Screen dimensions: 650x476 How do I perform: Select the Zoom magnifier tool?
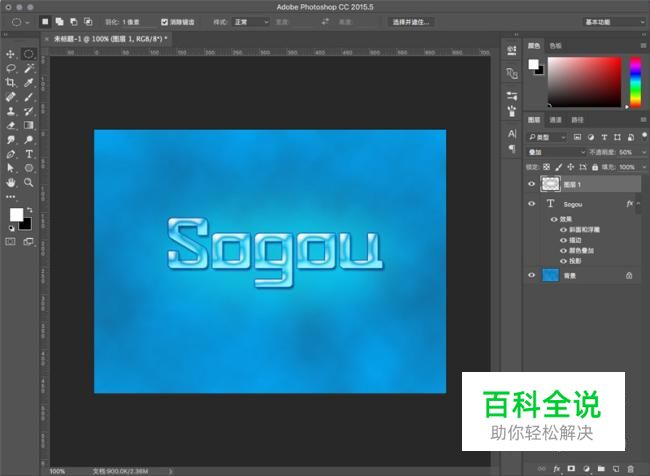point(28,182)
